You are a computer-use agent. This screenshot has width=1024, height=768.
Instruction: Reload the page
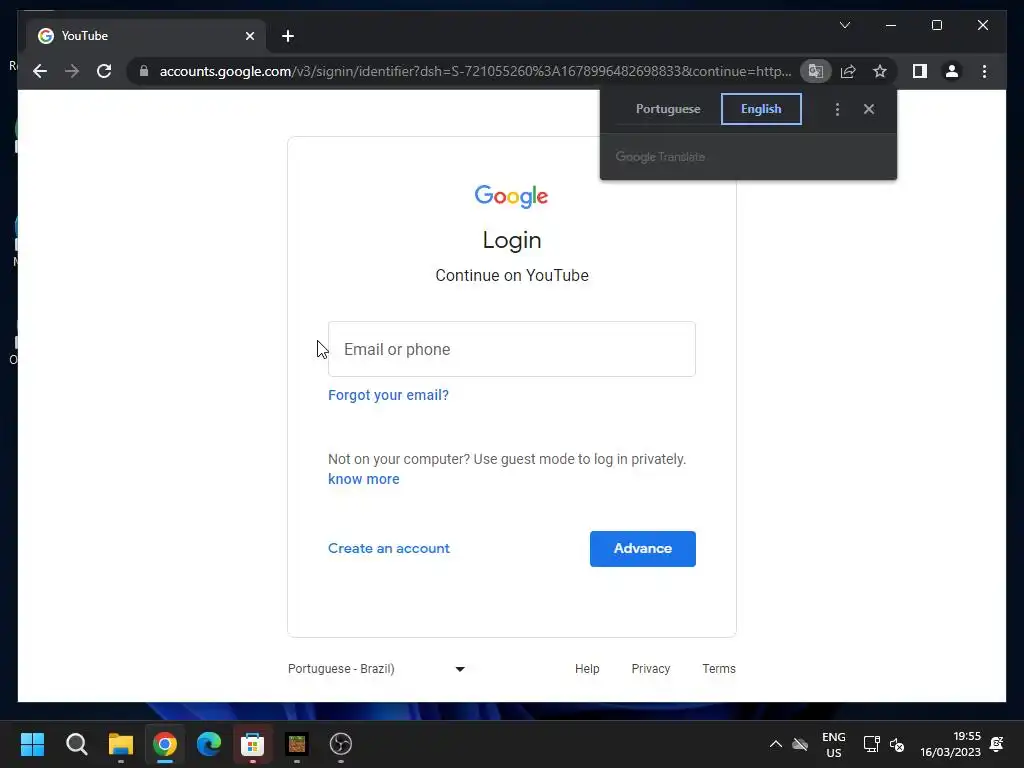click(x=104, y=71)
